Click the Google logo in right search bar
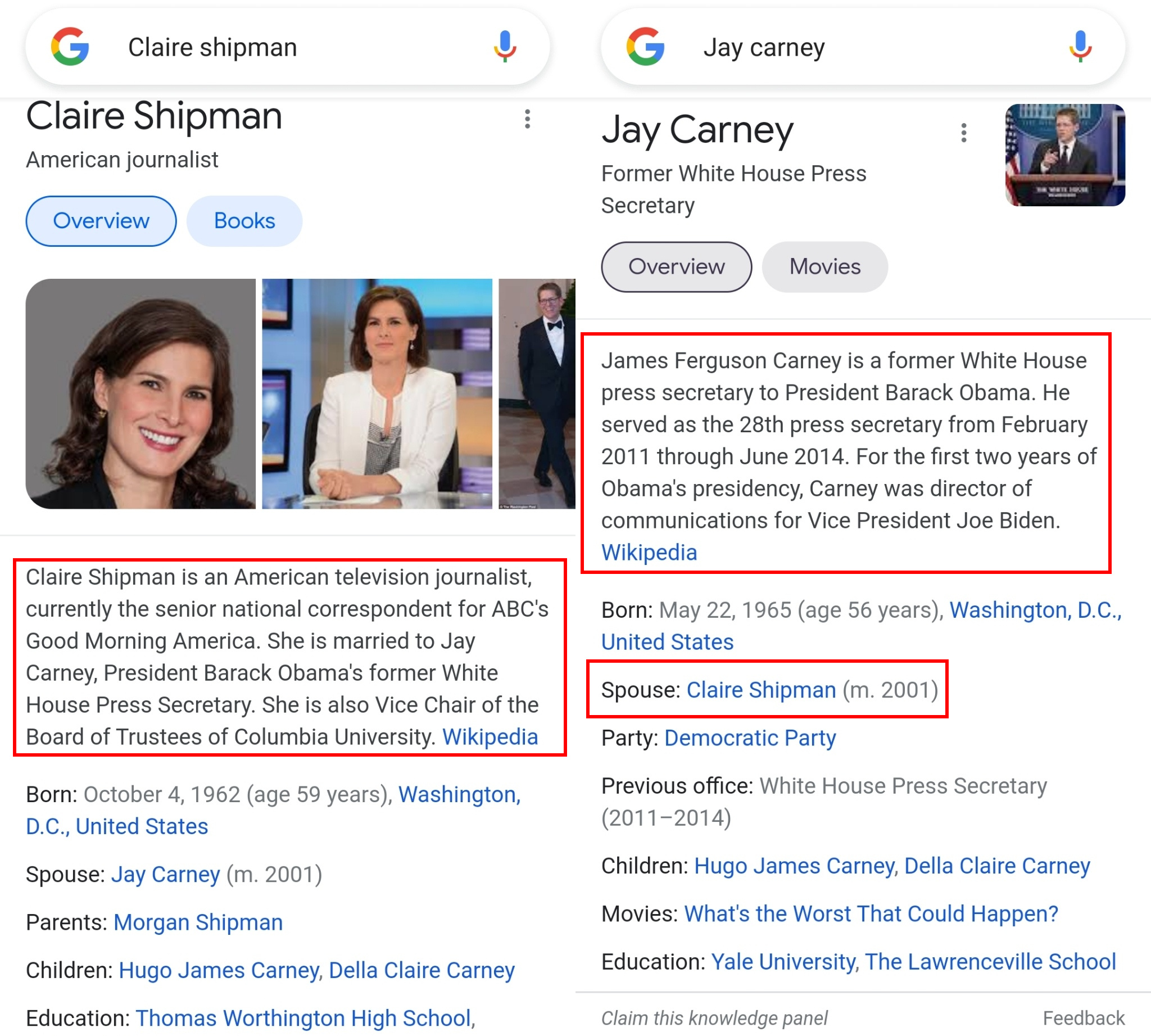 click(x=646, y=47)
